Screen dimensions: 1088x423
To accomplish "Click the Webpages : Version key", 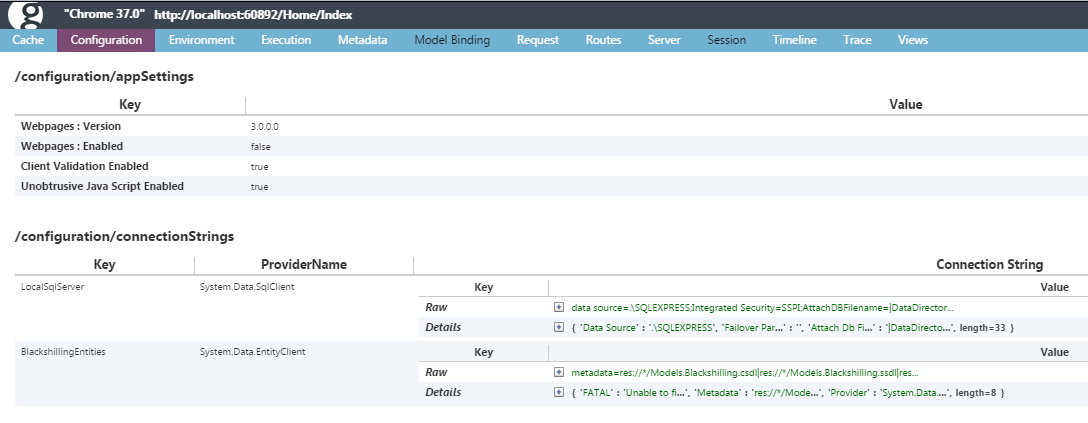I will [71, 126].
